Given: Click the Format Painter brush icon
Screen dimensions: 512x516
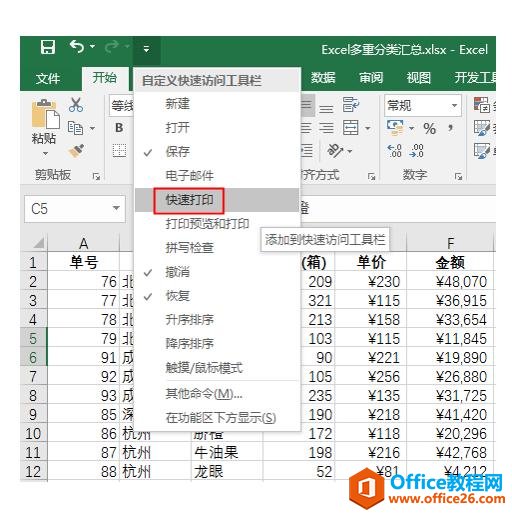Looking at the screenshot, I should coord(76,151).
